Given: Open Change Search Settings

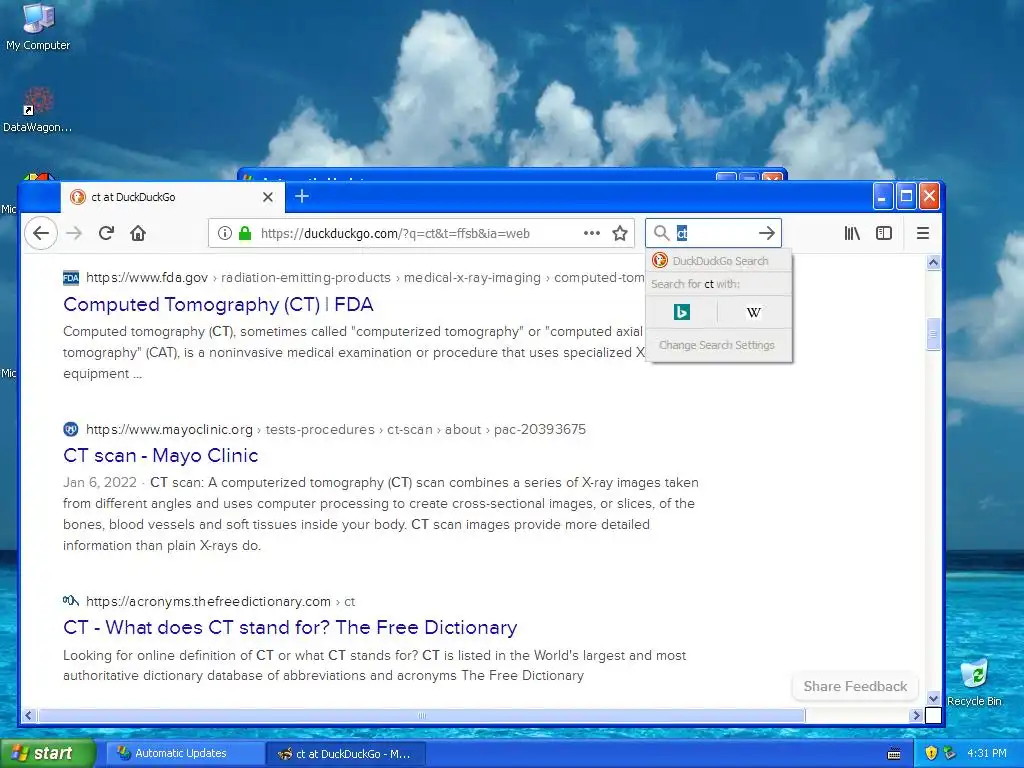Looking at the screenshot, I should click(x=716, y=345).
